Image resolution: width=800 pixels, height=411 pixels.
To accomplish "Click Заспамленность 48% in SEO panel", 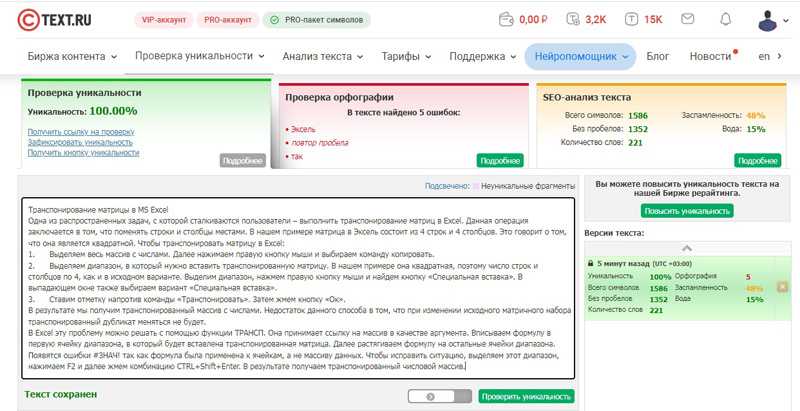I will point(723,116).
